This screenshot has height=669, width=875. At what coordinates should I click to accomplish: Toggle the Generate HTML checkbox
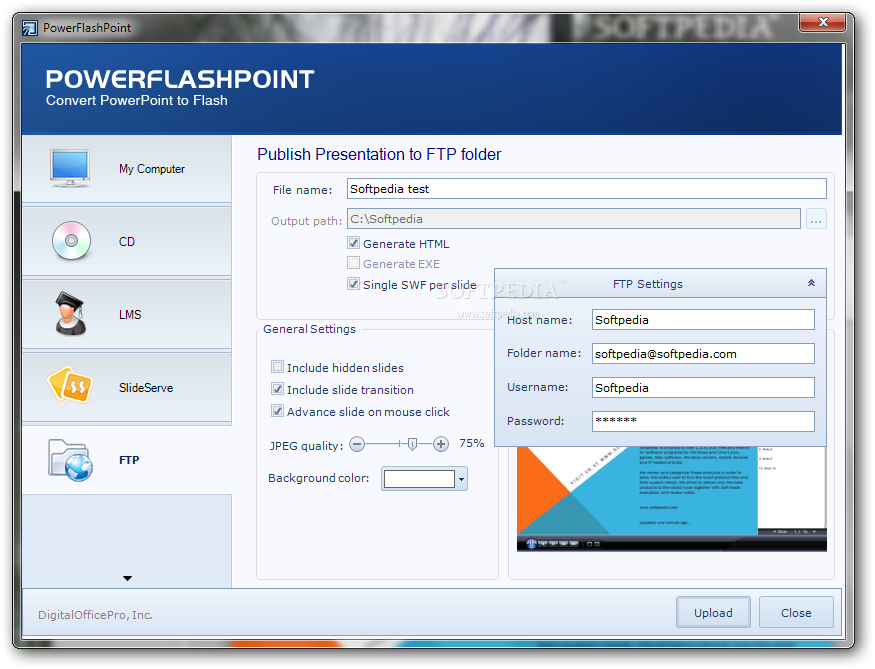353,243
